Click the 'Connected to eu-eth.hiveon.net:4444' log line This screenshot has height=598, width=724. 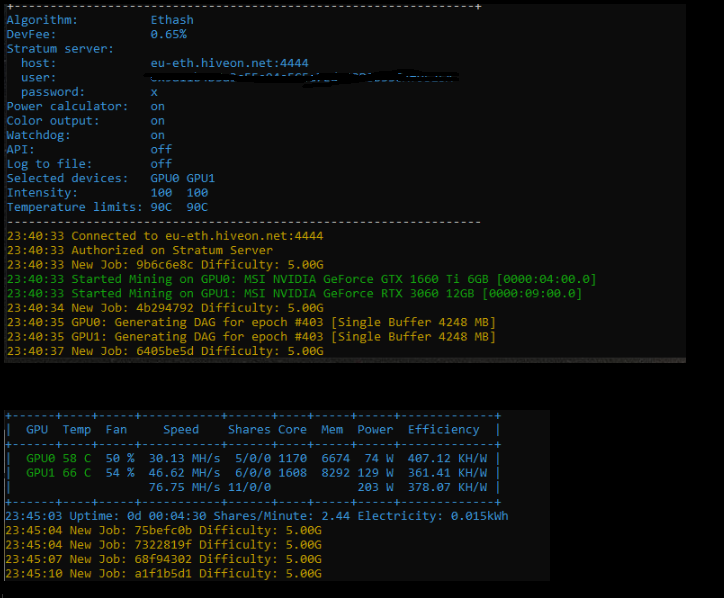tap(165, 236)
